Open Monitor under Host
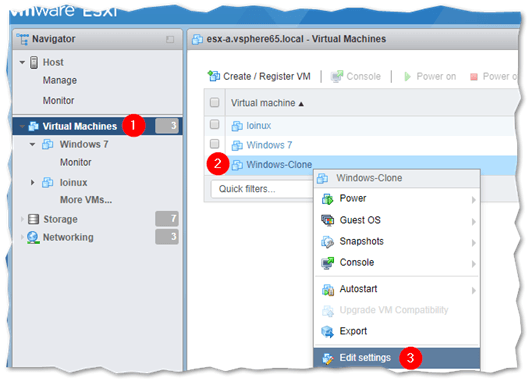The width and height of the screenshot is (529, 382). pyautogui.click(x=58, y=101)
